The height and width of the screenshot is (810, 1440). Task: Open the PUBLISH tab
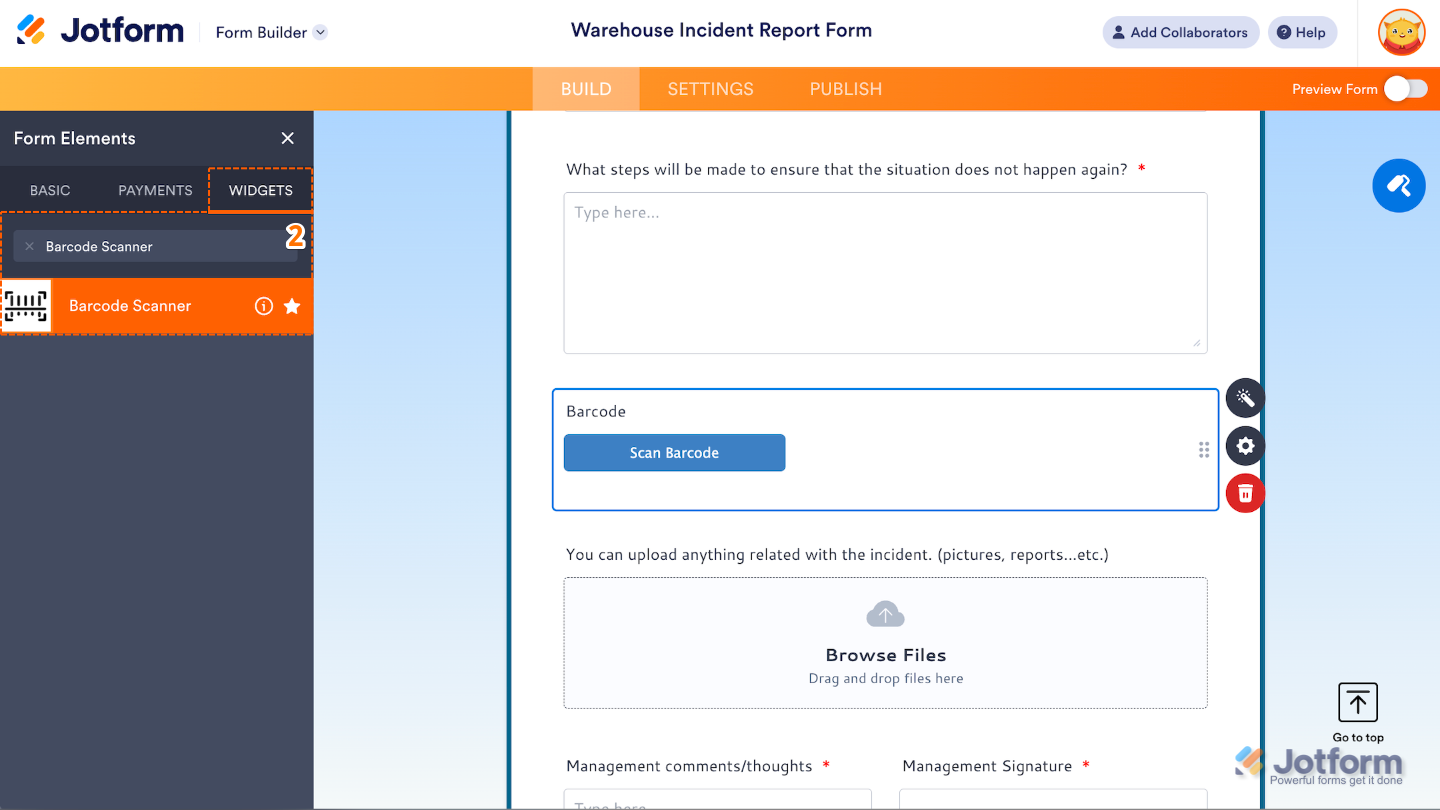(x=845, y=89)
